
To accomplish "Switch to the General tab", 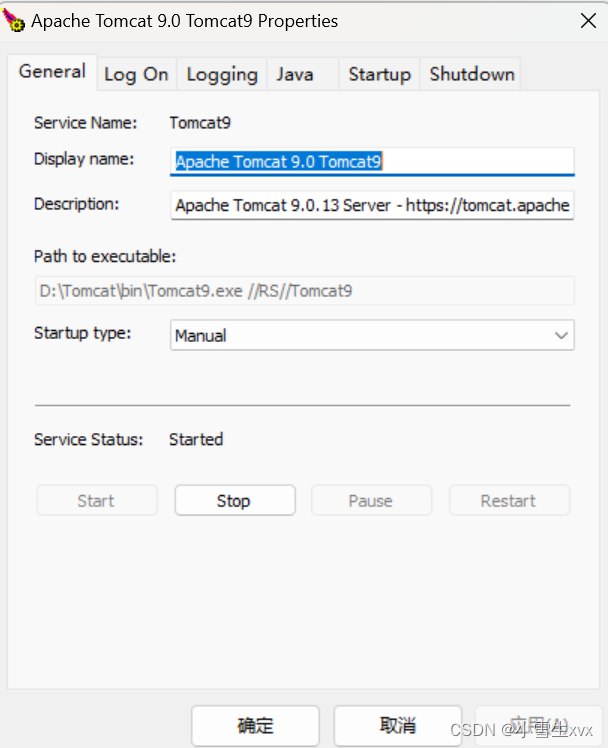I will coord(52,72).
